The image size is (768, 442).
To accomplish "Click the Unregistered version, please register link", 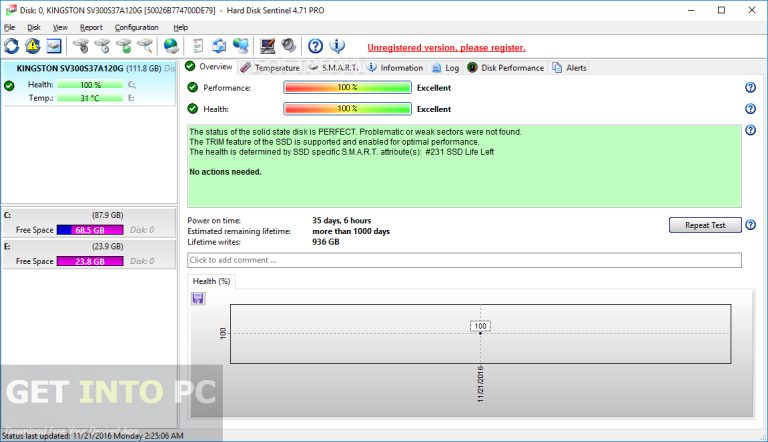I will coord(446,48).
